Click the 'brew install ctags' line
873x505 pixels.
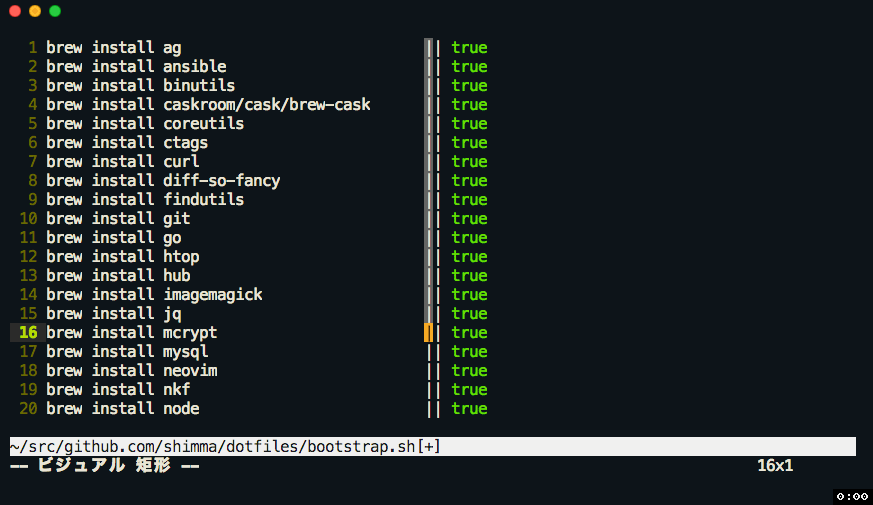pos(127,143)
